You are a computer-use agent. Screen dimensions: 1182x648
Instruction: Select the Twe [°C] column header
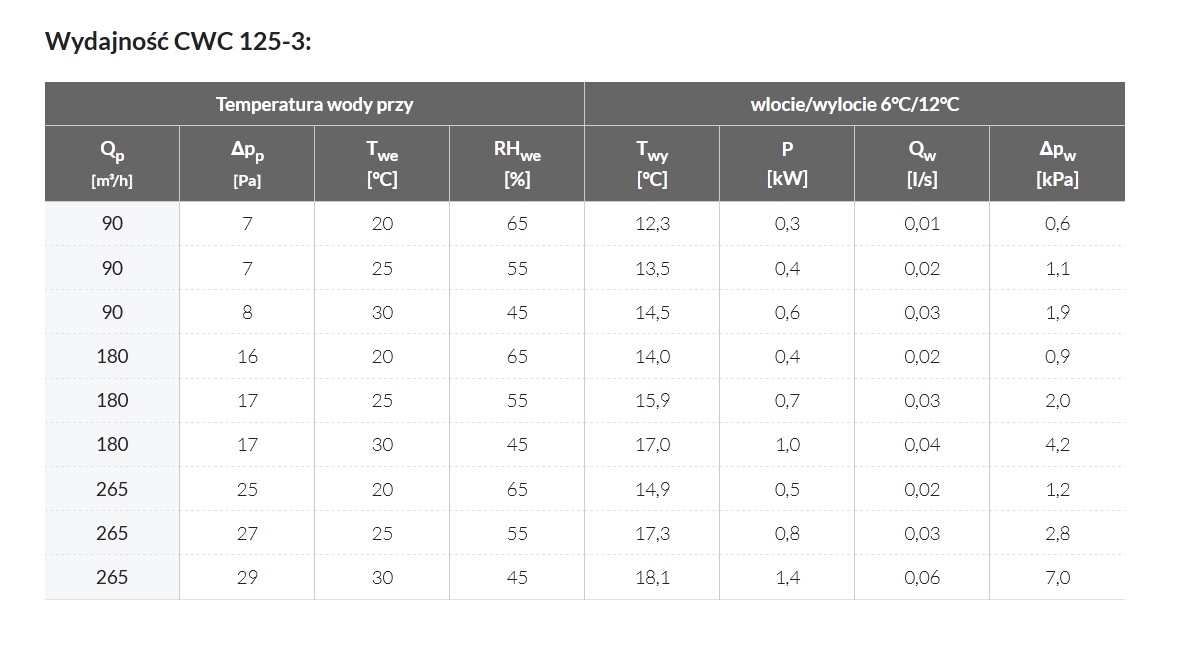click(x=382, y=163)
